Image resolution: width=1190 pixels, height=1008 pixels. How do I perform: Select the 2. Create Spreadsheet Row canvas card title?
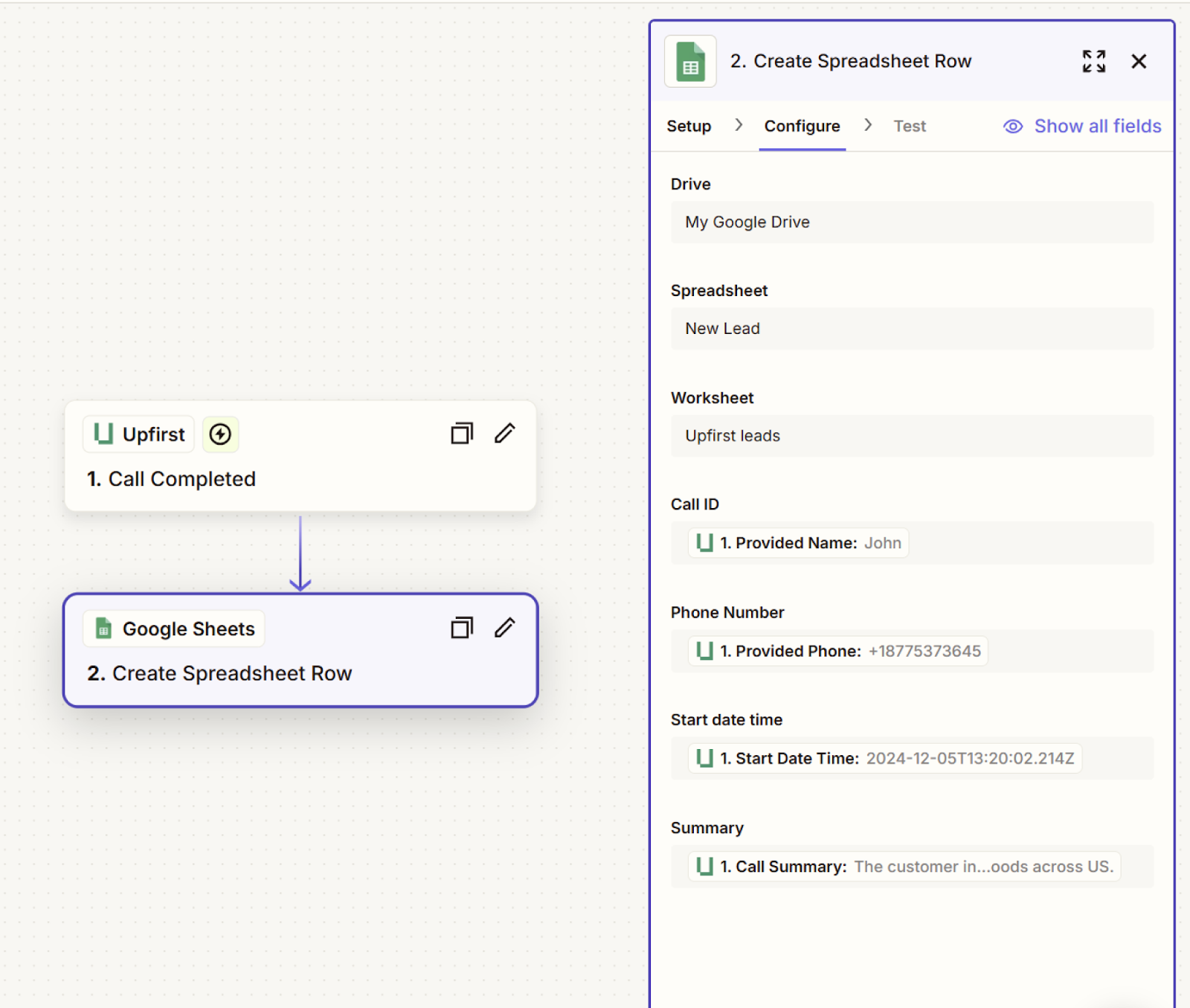219,673
